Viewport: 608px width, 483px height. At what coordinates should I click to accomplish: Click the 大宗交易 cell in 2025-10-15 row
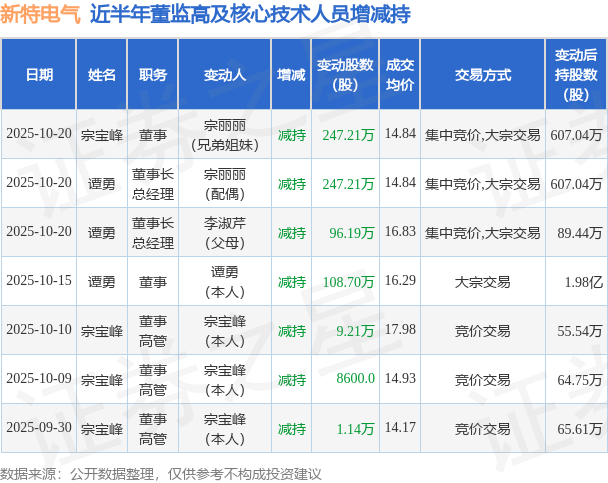coord(483,282)
